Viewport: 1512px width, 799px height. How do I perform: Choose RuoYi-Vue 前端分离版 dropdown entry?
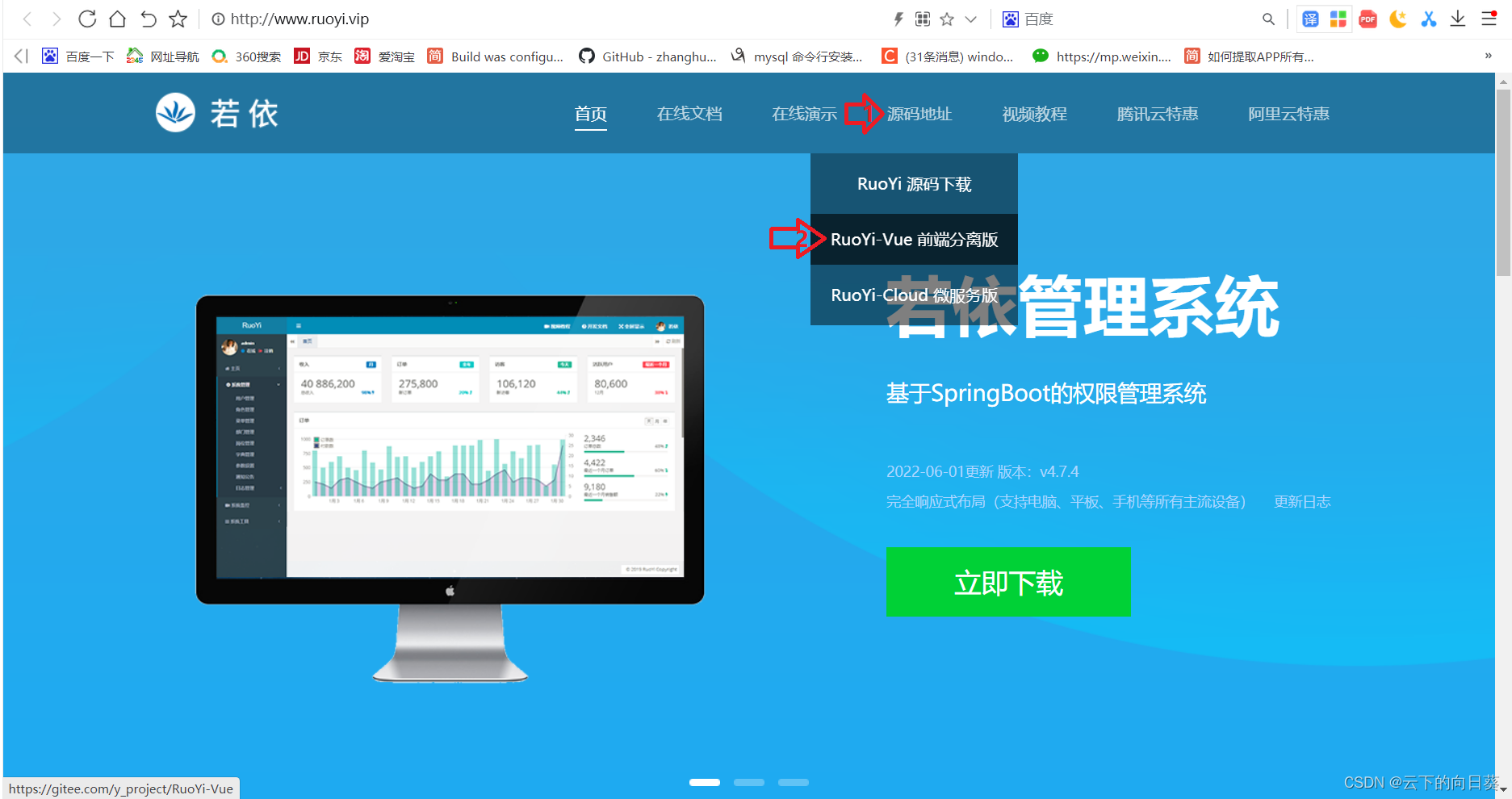coord(914,240)
